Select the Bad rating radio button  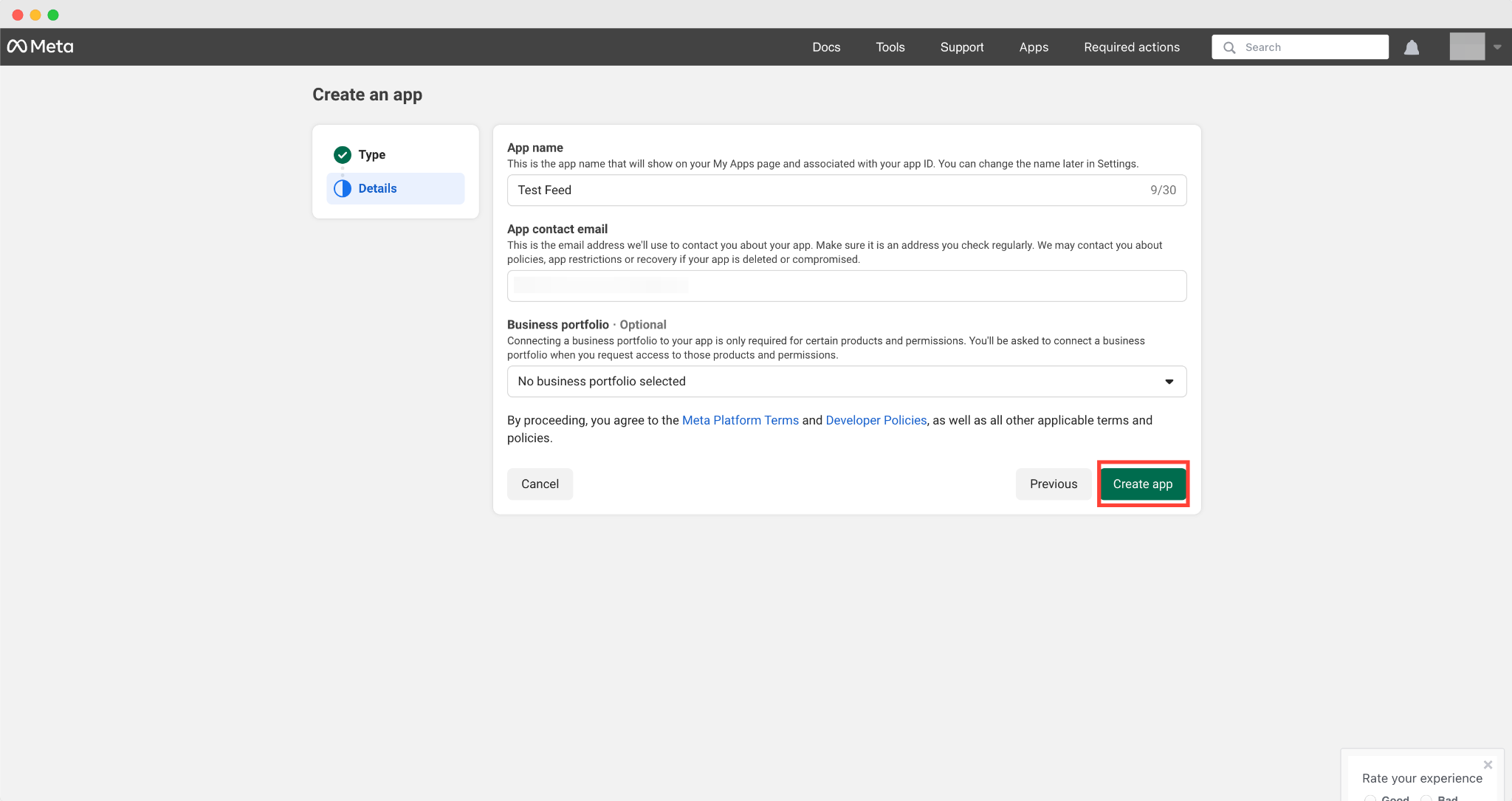point(1427,797)
